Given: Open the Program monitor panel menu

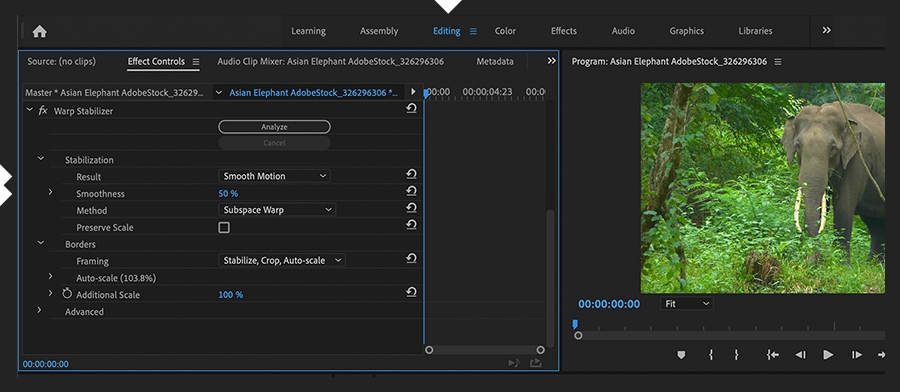Looking at the screenshot, I should coord(778,61).
